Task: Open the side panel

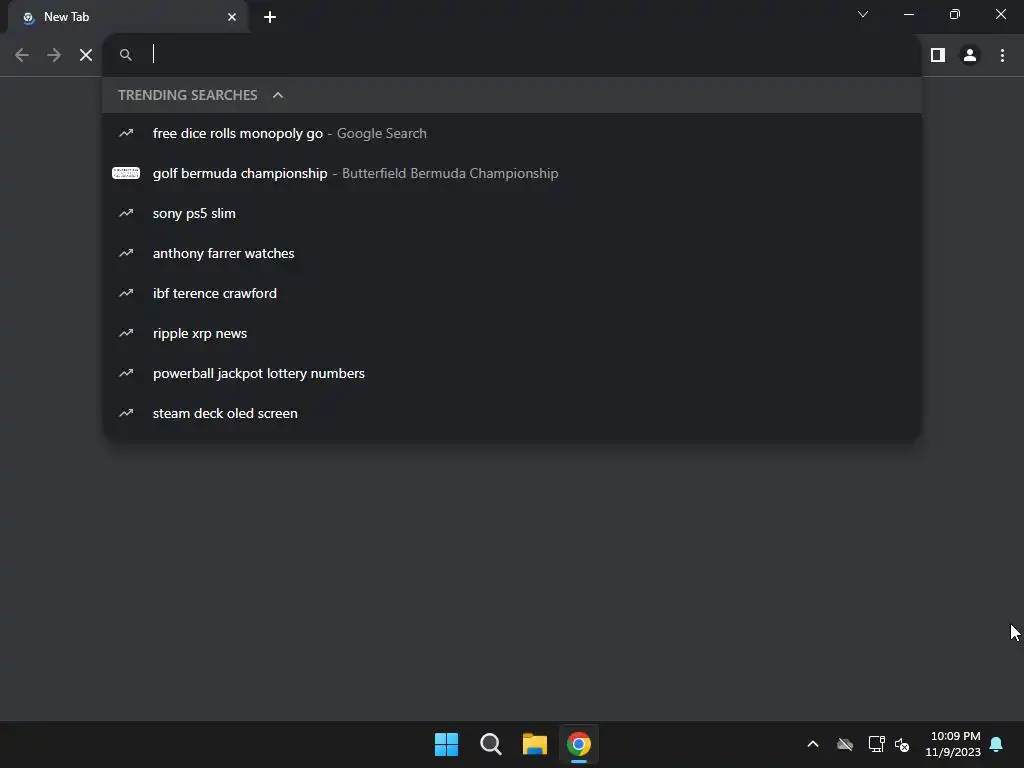Action: point(938,56)
